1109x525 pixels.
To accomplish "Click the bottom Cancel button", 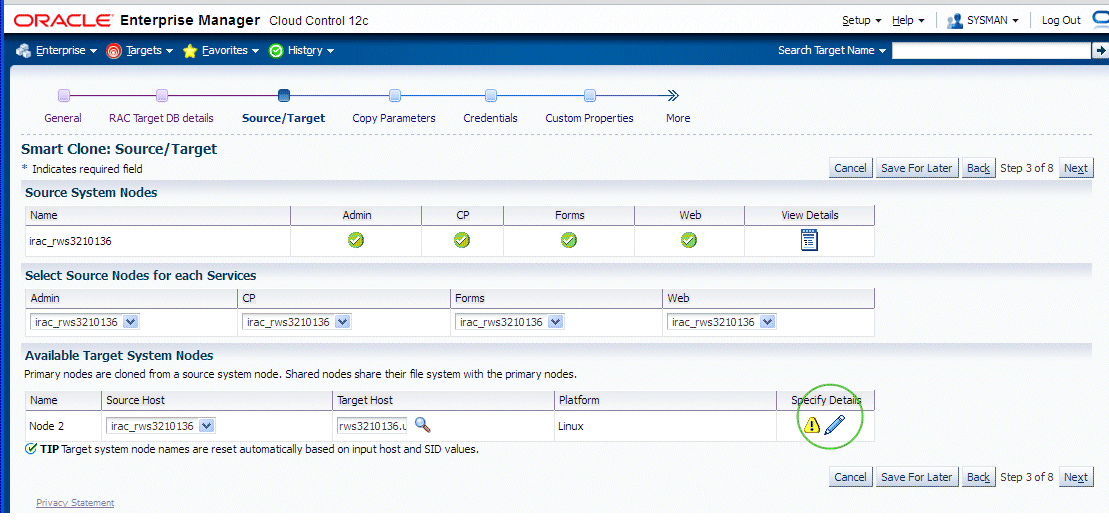I will click(850, 477).
